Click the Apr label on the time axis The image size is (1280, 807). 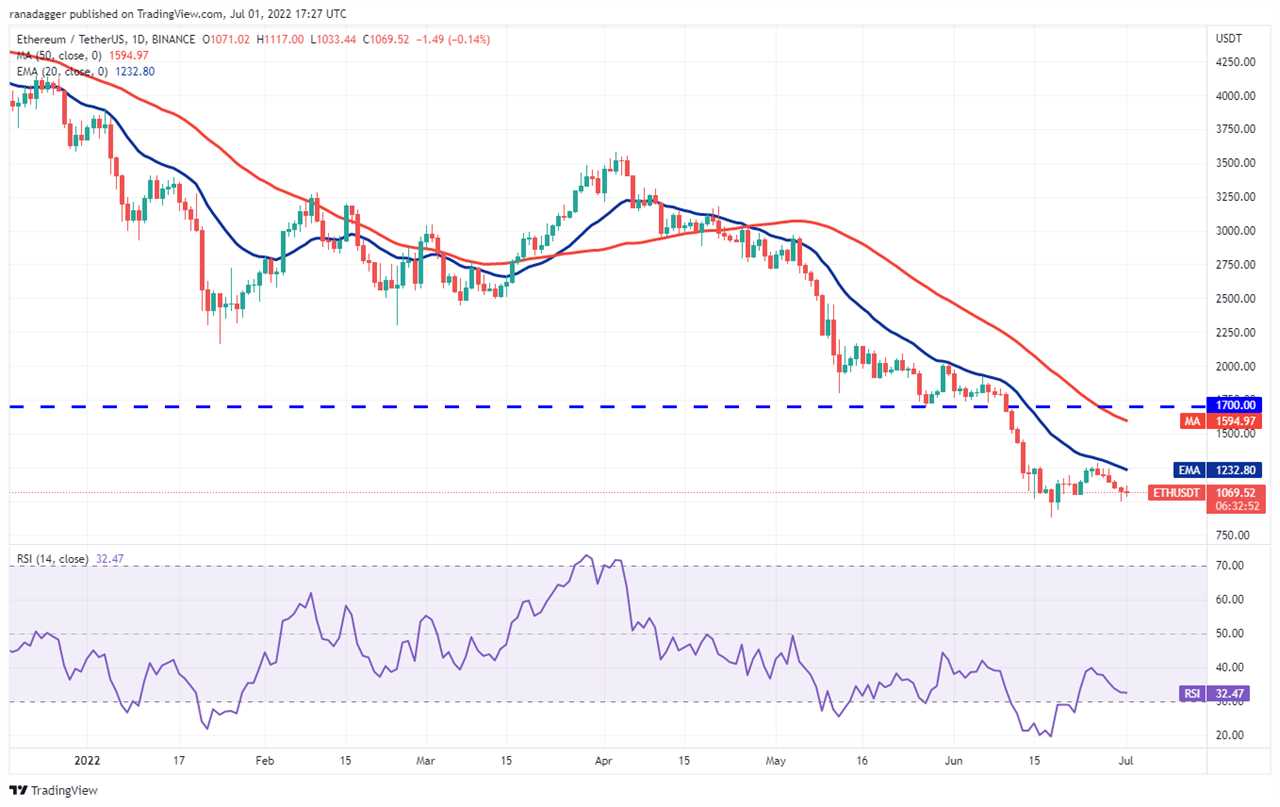[x=606, y=759]
